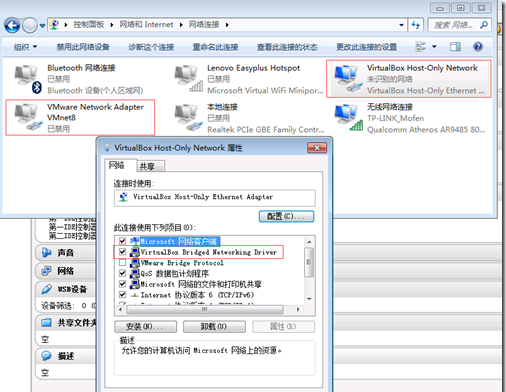506x392 pixels.
Task: Click 诊断这个连接 in the toolbar
Action: click(x=151, y=47)
